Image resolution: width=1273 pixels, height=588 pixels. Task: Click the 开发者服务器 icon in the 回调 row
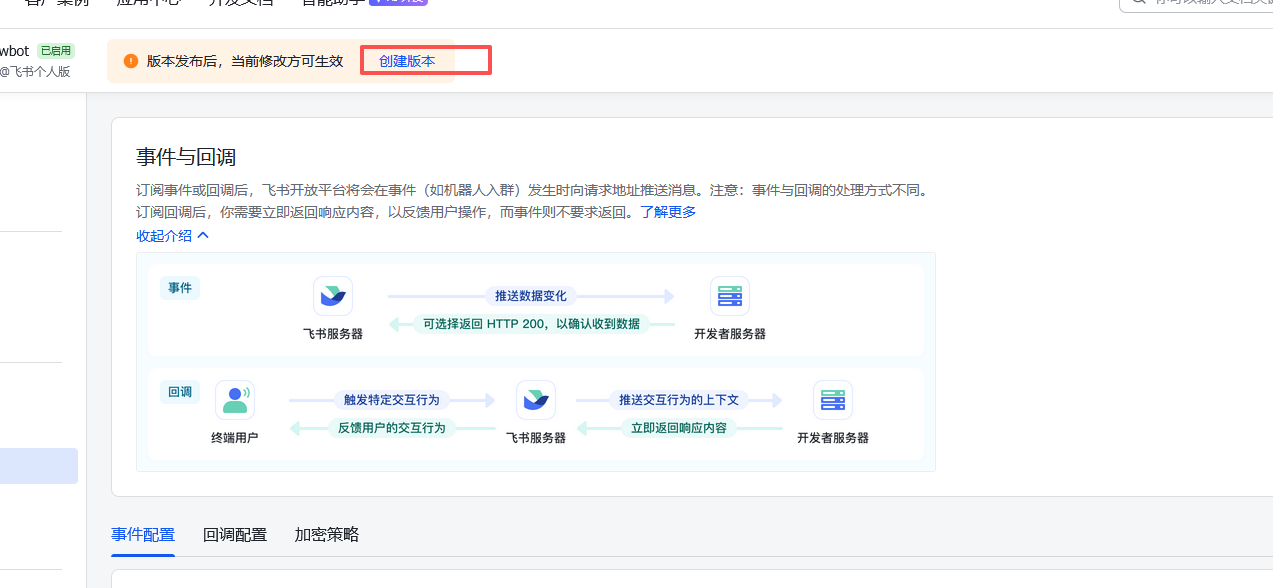[x=833, y=400]
